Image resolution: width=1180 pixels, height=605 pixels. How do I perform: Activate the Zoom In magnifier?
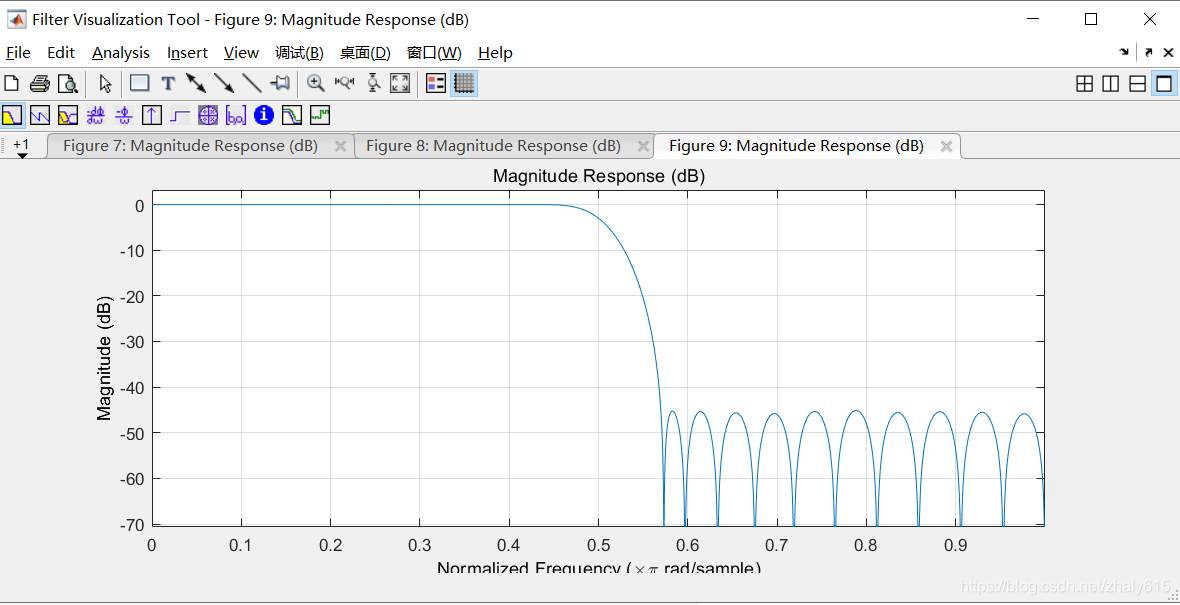[316, 83]
